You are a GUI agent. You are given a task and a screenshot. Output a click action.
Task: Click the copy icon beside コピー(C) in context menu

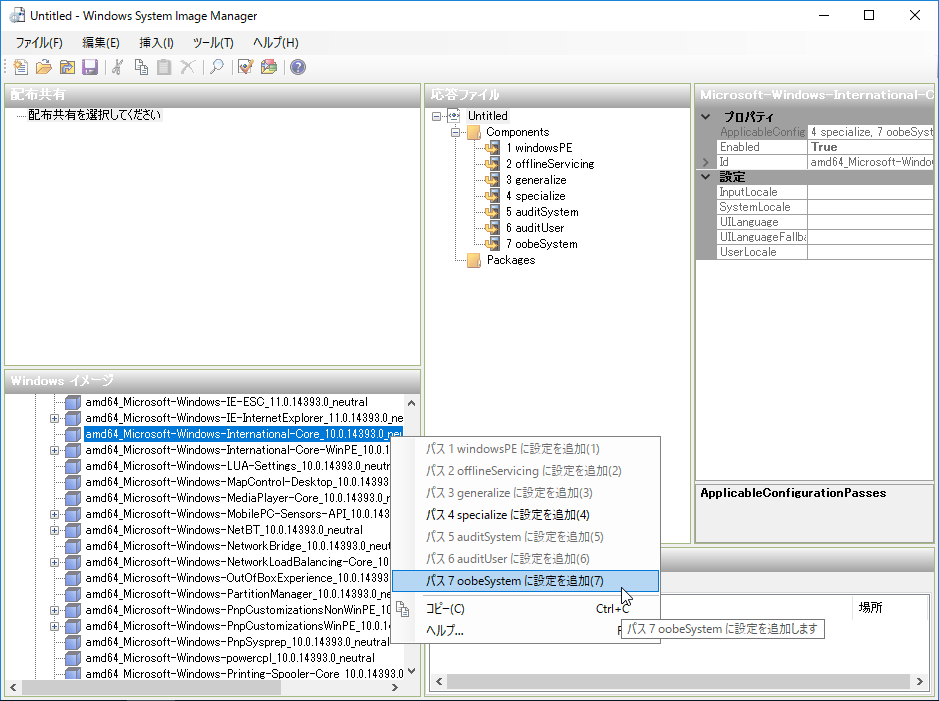click(403, 609)
